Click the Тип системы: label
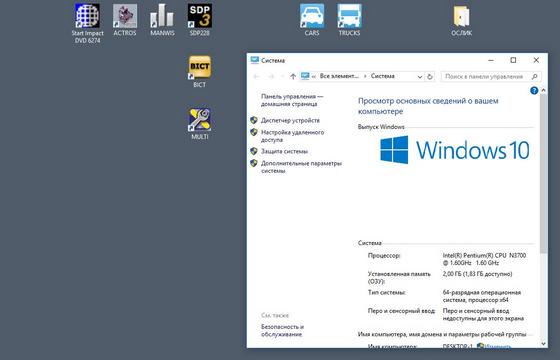 point(387,292)
